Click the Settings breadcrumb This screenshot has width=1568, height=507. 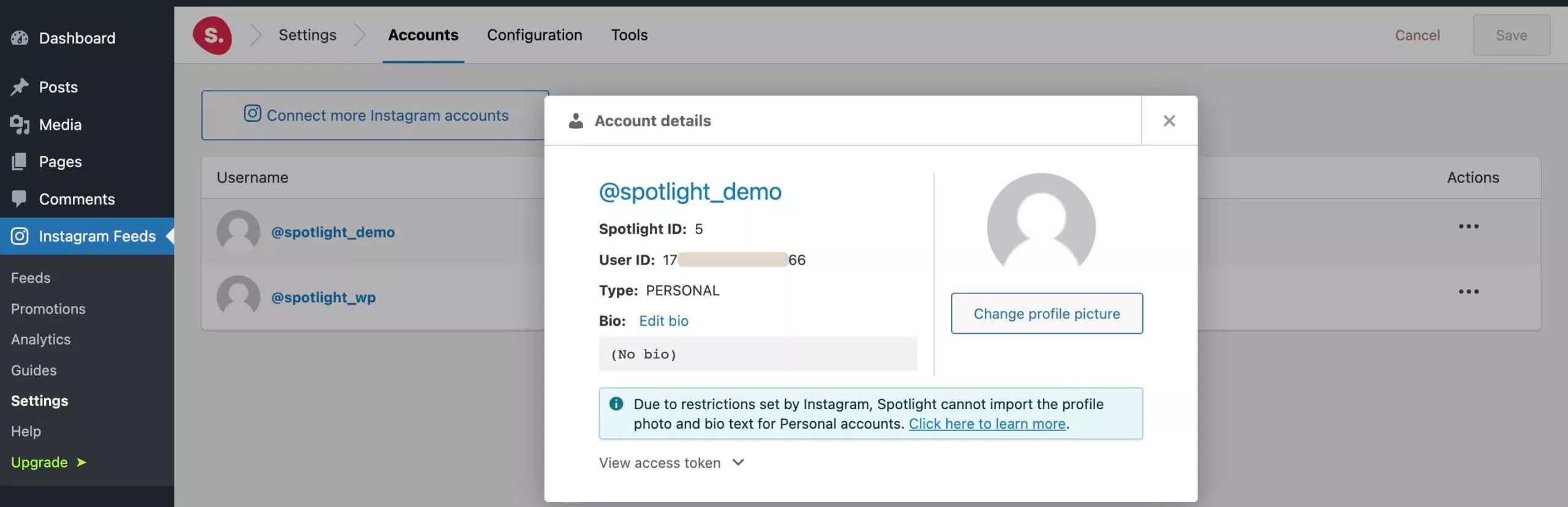[x=307, y=35]
